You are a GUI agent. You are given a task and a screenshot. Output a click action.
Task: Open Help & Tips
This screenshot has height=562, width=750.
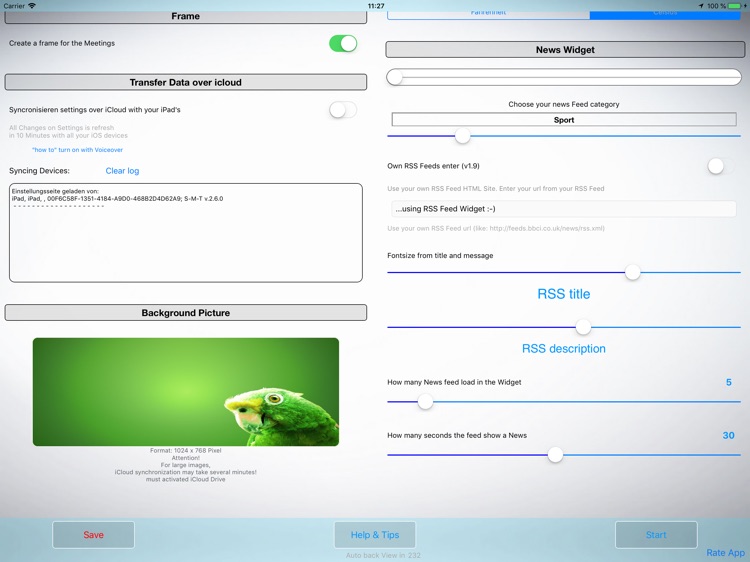tap(375, 535)
